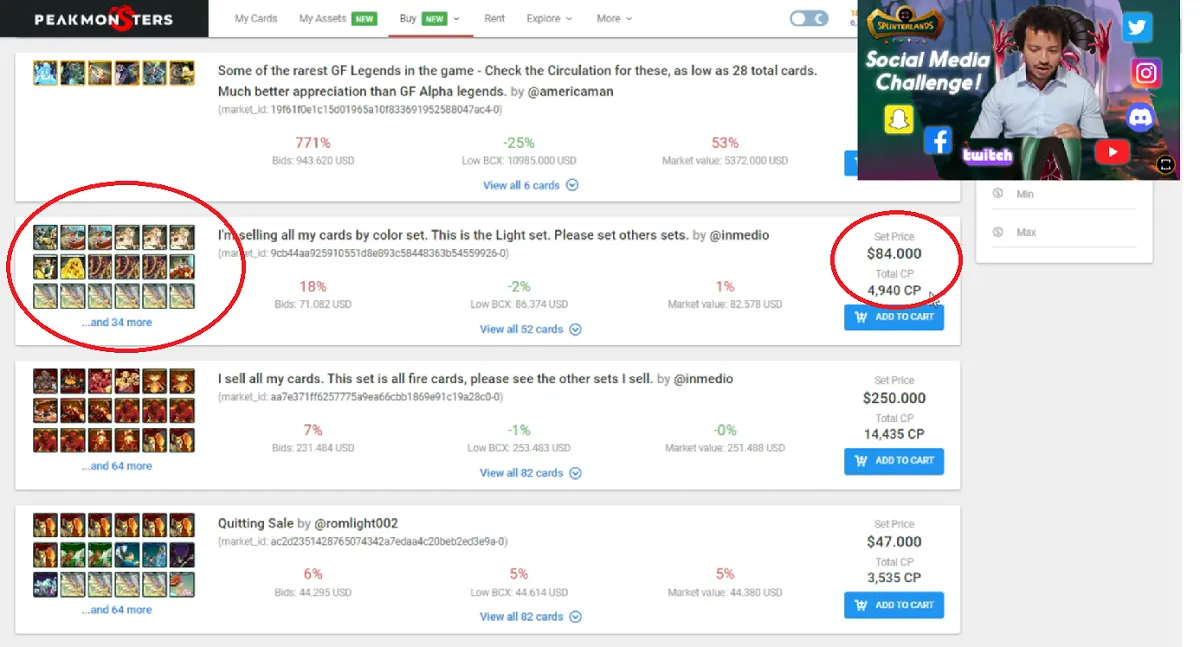
Task: Open seller @americaman's profile link
Action: click(570, 91)
